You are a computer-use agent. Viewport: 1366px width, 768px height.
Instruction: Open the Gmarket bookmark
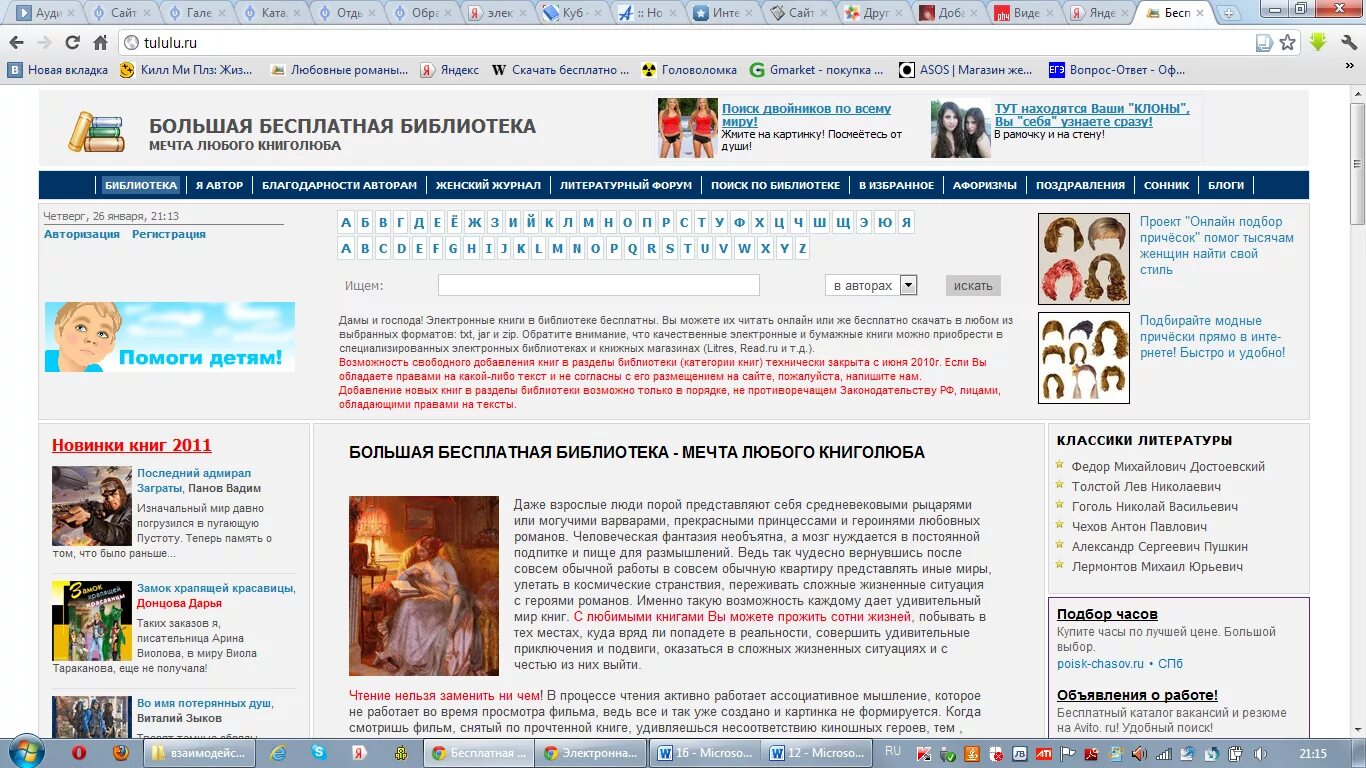[817, 70]
